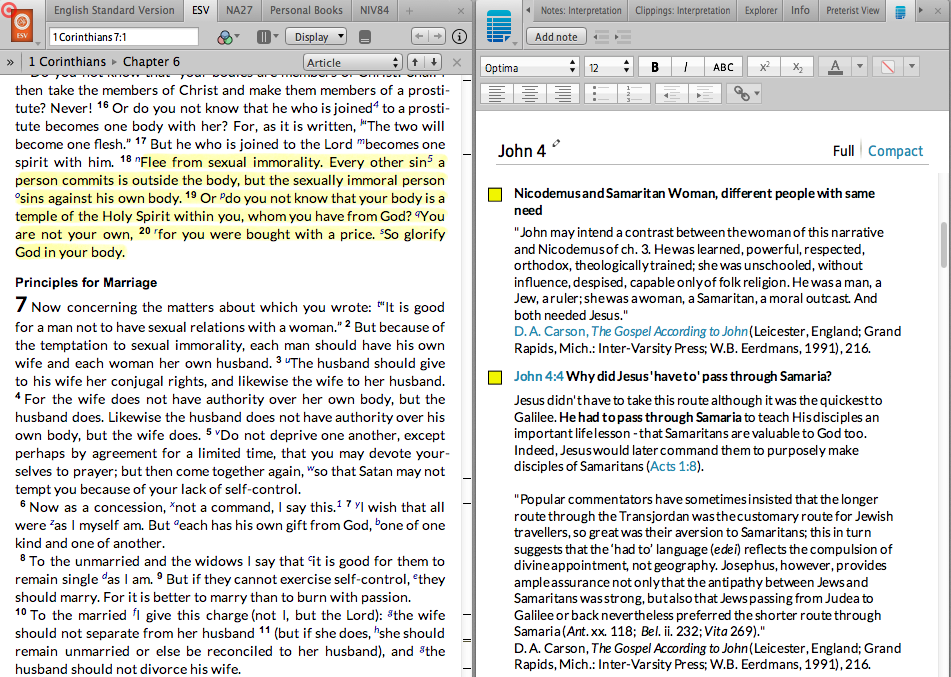
Task: Insert a numbered list
Action: (634, 93)
